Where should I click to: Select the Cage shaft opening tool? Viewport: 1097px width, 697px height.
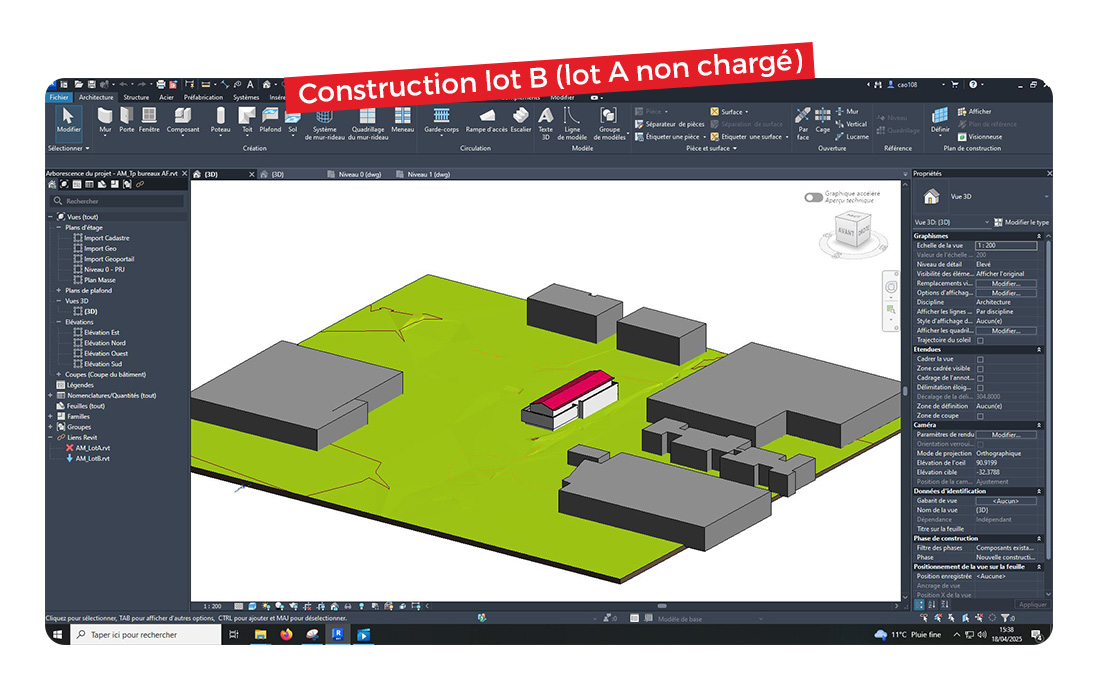[823, 120]
